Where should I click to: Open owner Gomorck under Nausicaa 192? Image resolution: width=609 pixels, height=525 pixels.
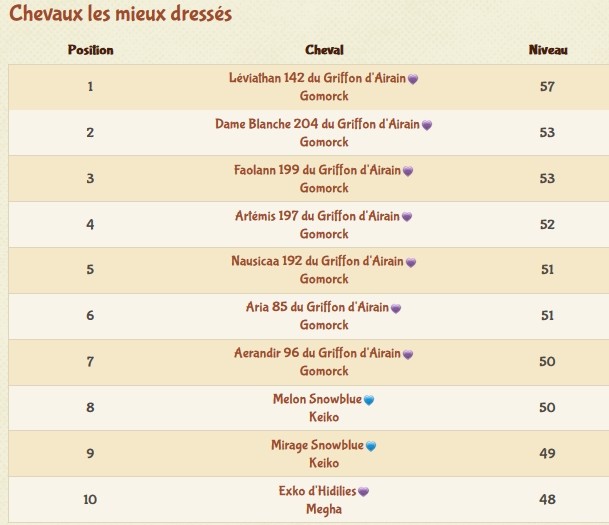[324, 279]
